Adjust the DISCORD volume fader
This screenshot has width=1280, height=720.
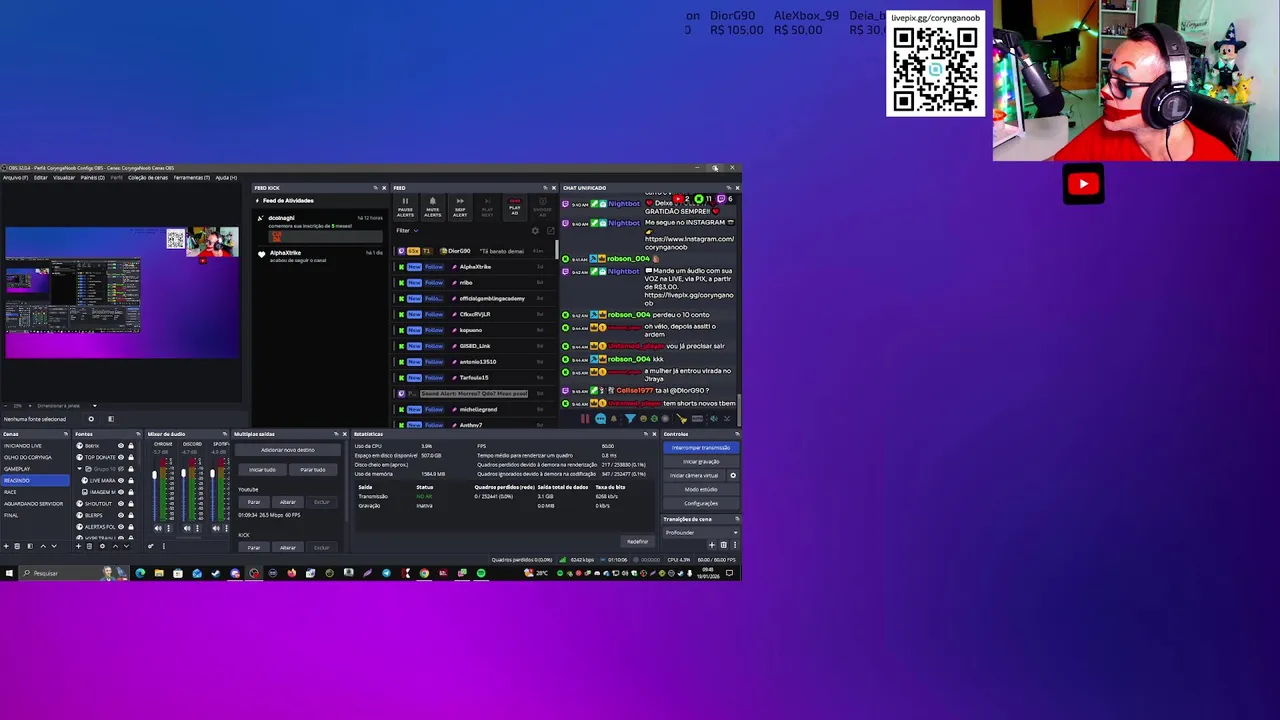tap(183, 473)
